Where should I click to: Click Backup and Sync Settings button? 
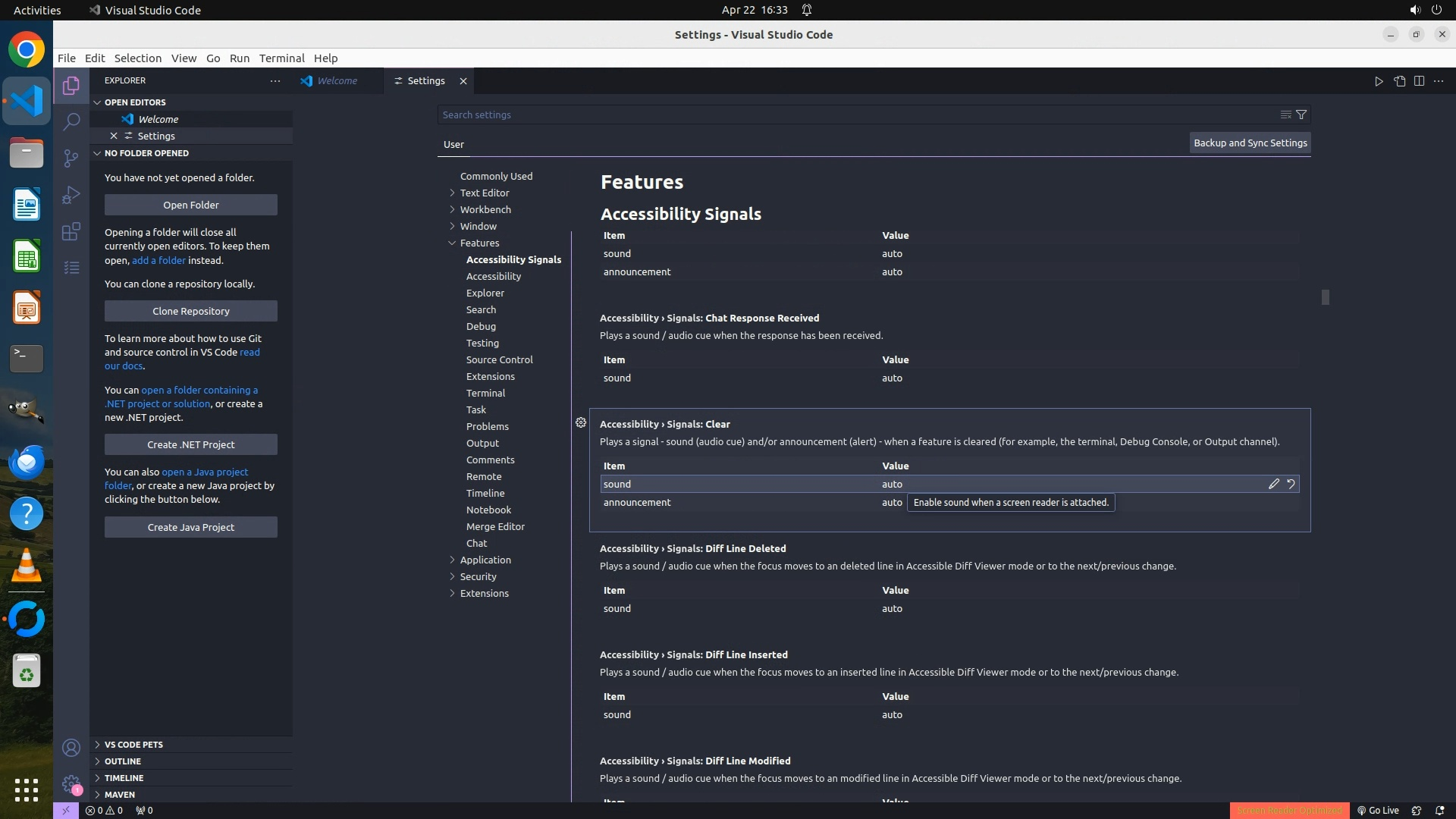(1250, 143)
